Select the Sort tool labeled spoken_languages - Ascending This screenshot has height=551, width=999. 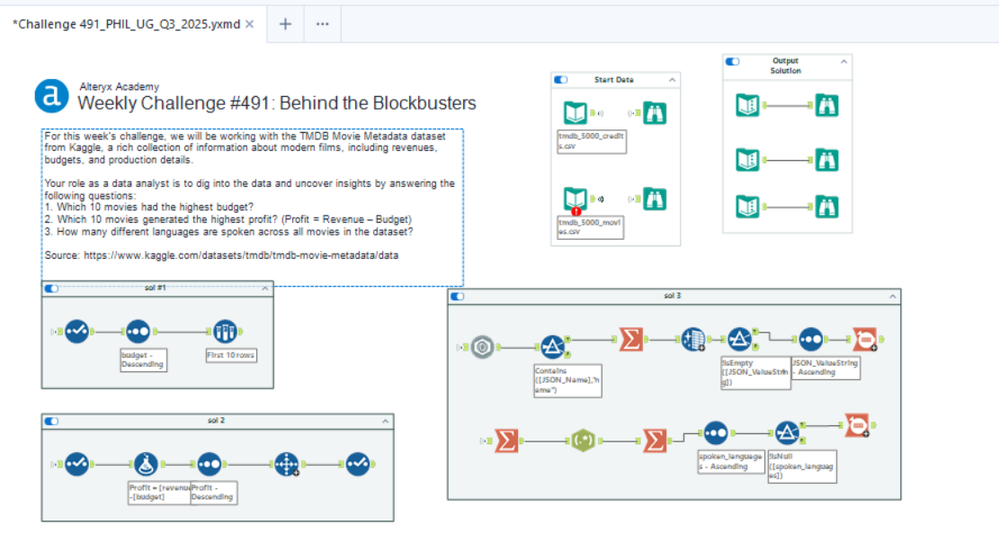pyautogui.click(x=716, y=433)
